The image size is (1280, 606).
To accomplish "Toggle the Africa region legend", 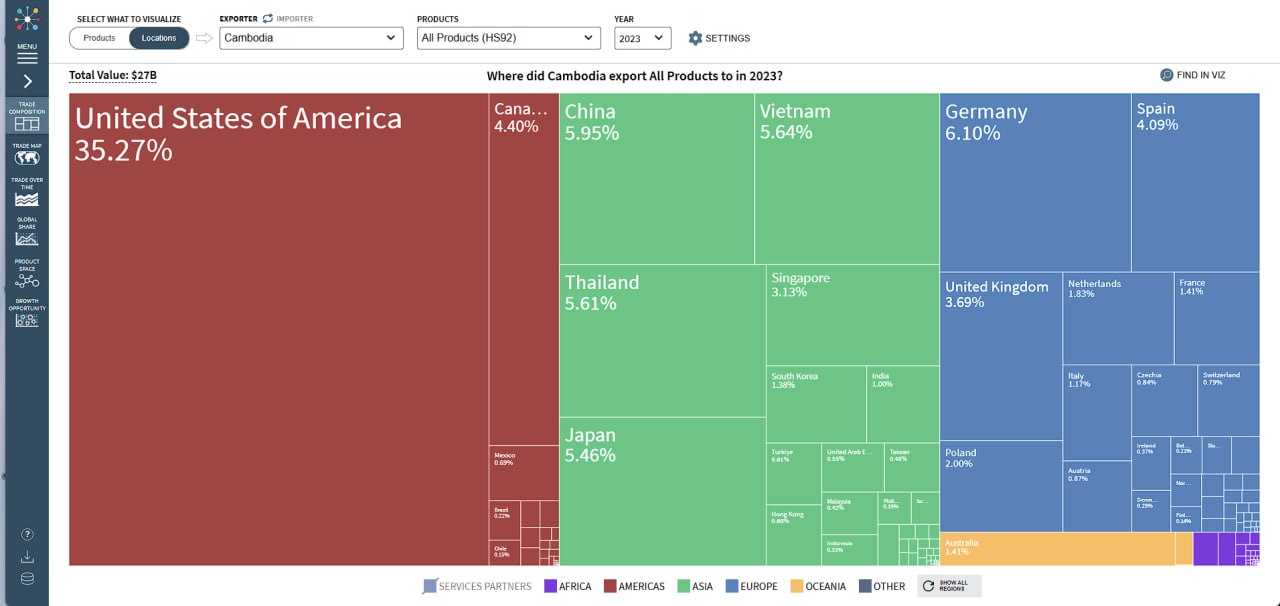I will (x=567, y=586).
